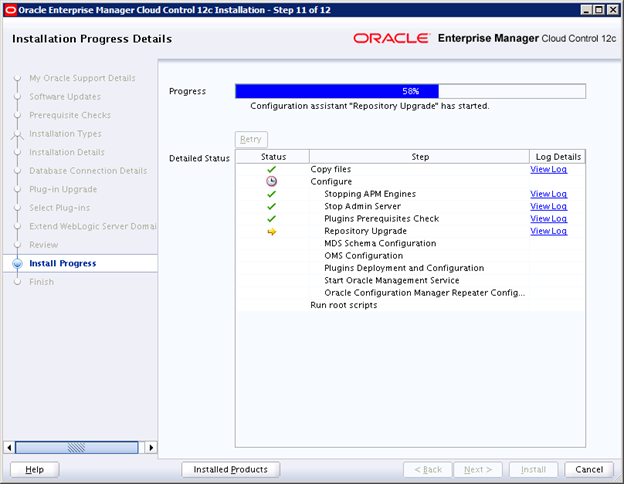Open View Log for Copy files

tap(548, 169)
